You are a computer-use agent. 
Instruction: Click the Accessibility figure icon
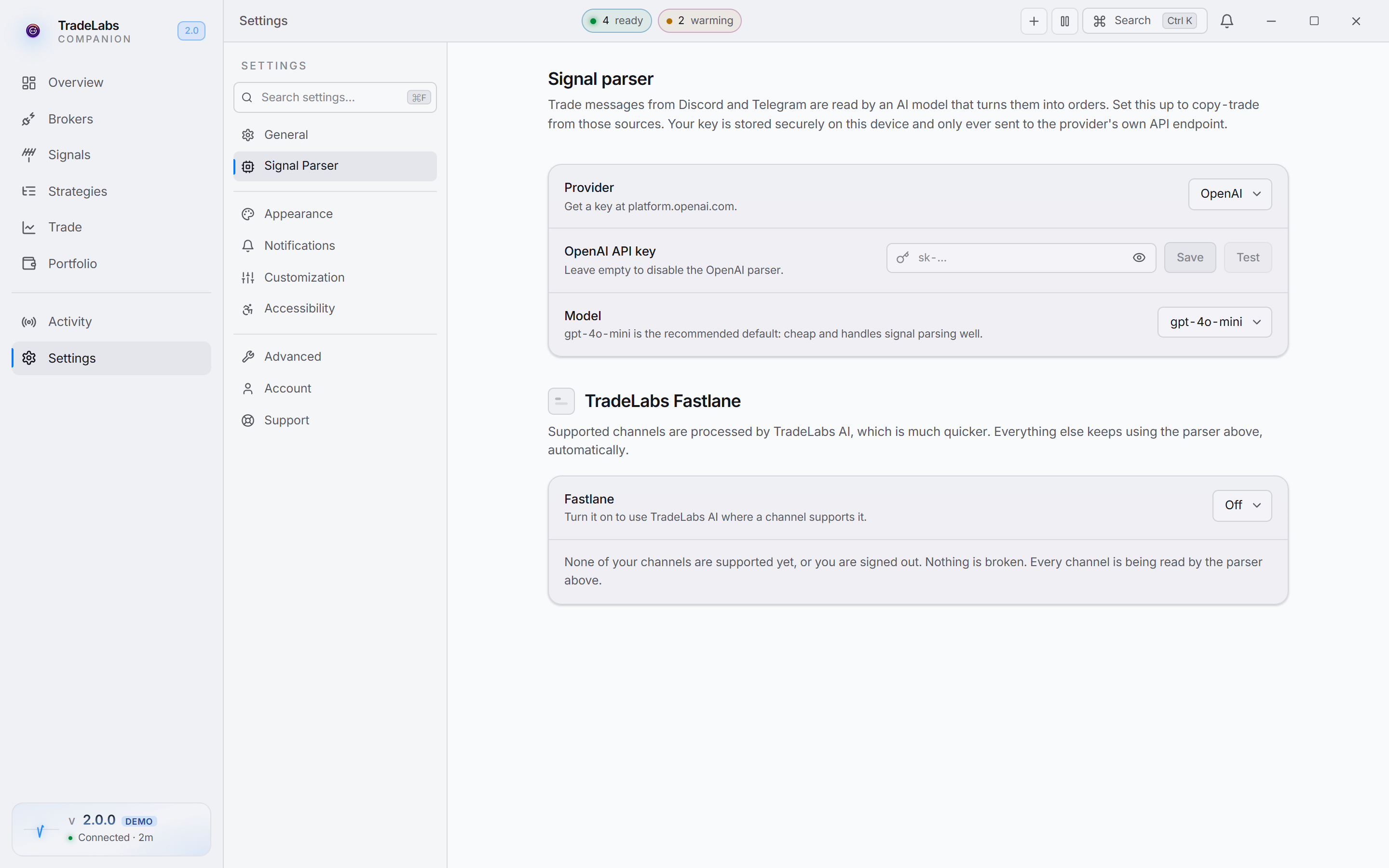(x=248, y=310)
